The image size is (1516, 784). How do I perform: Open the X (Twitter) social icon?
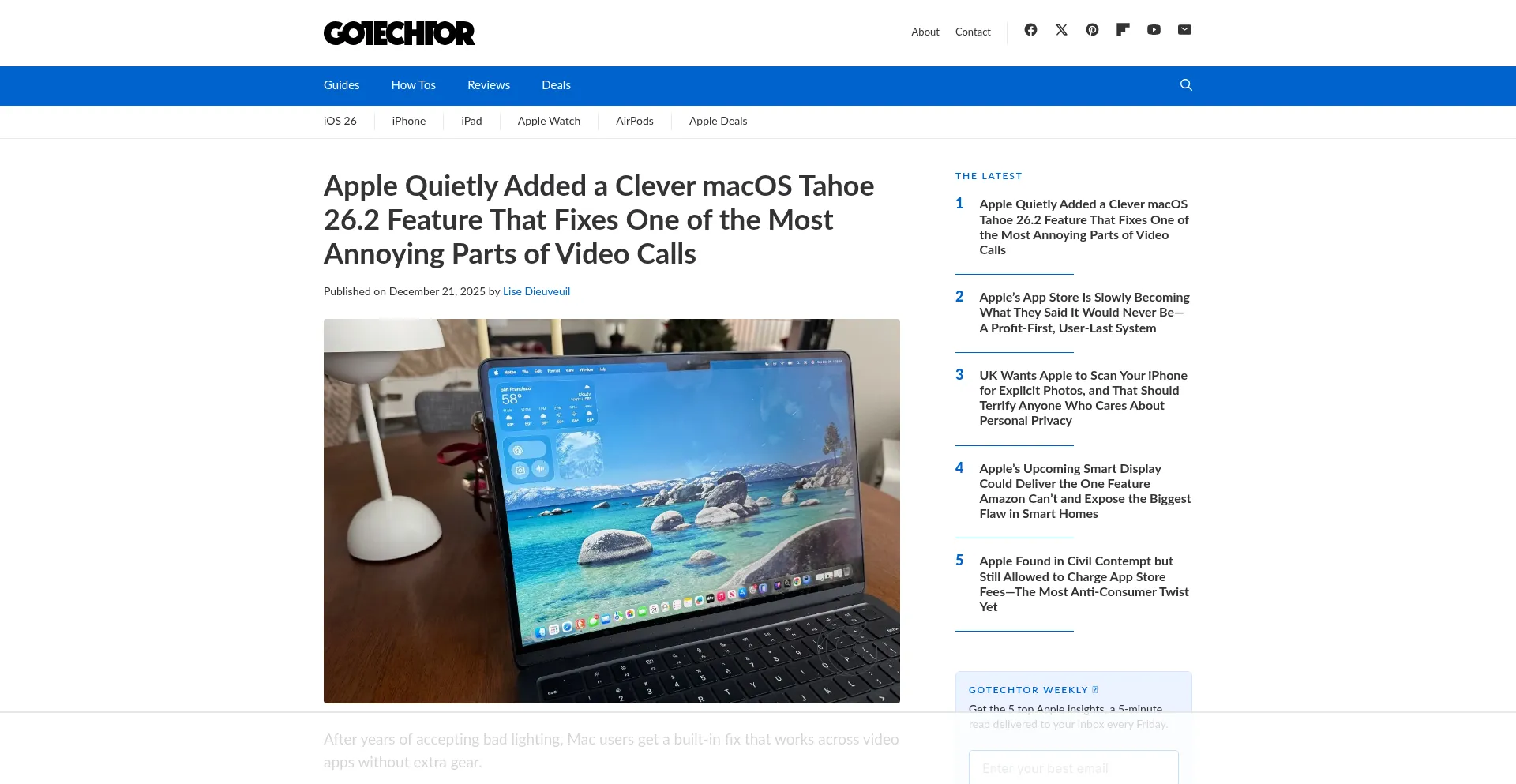1061,30
